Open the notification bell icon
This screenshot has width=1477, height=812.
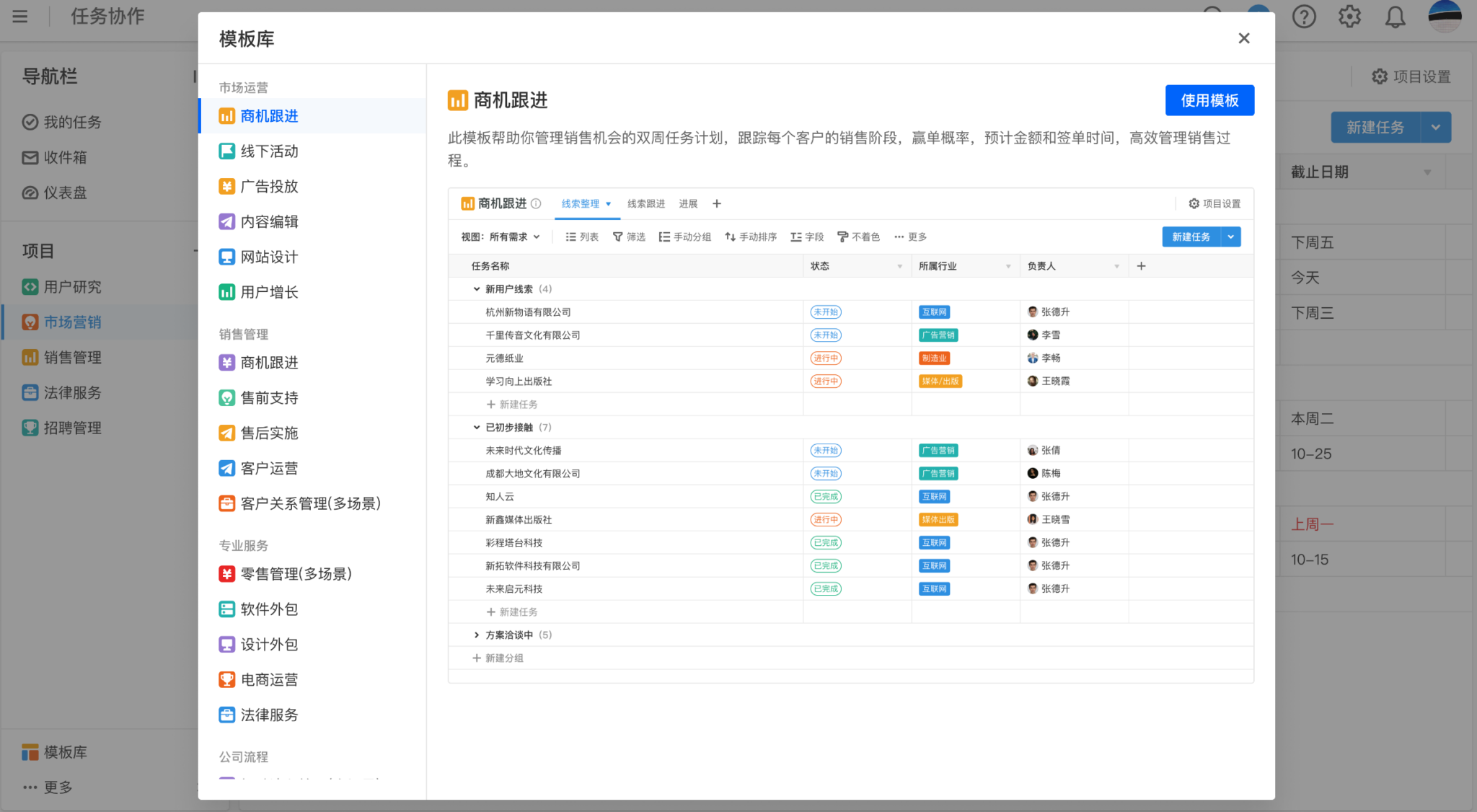(1395, 17)
